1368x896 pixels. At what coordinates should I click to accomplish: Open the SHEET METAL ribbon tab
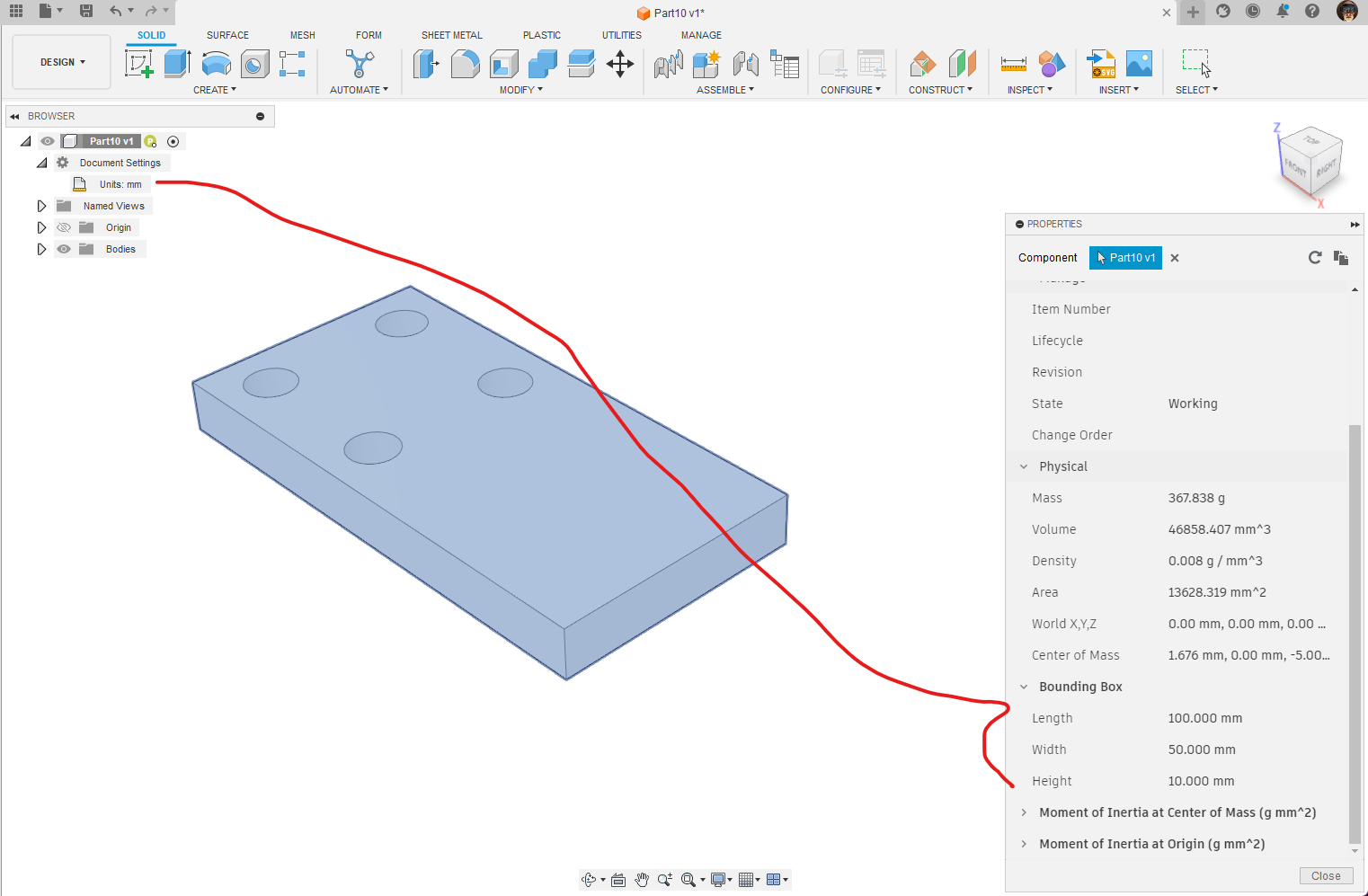(452, 35)
